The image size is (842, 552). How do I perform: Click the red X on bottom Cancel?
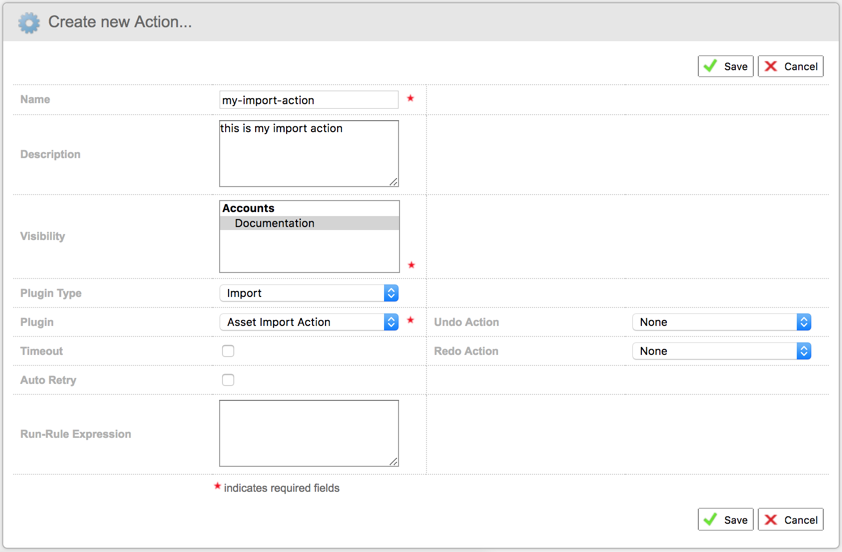point(771,519)
